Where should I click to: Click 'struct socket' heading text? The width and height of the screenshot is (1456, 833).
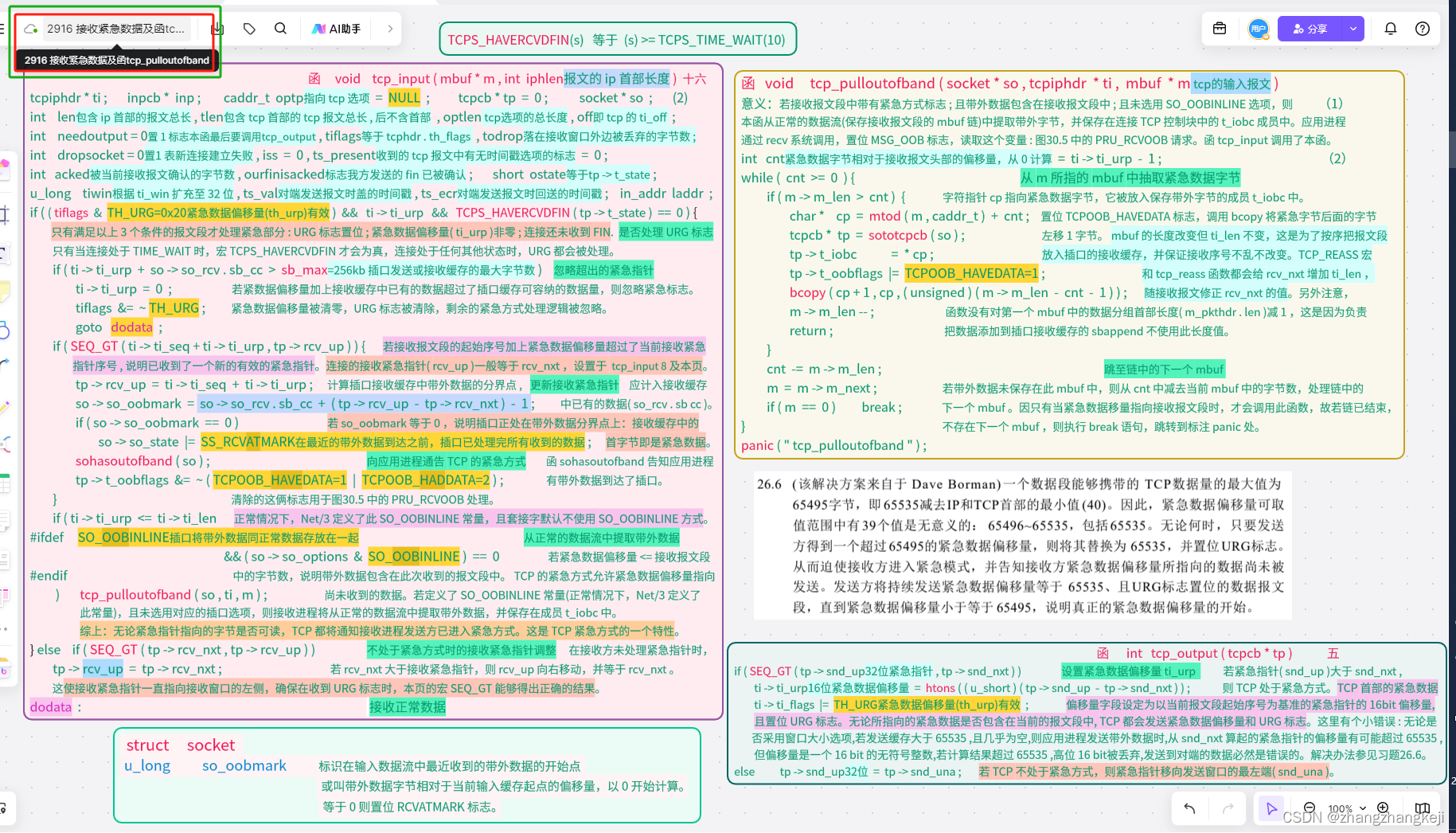(181, 745)
